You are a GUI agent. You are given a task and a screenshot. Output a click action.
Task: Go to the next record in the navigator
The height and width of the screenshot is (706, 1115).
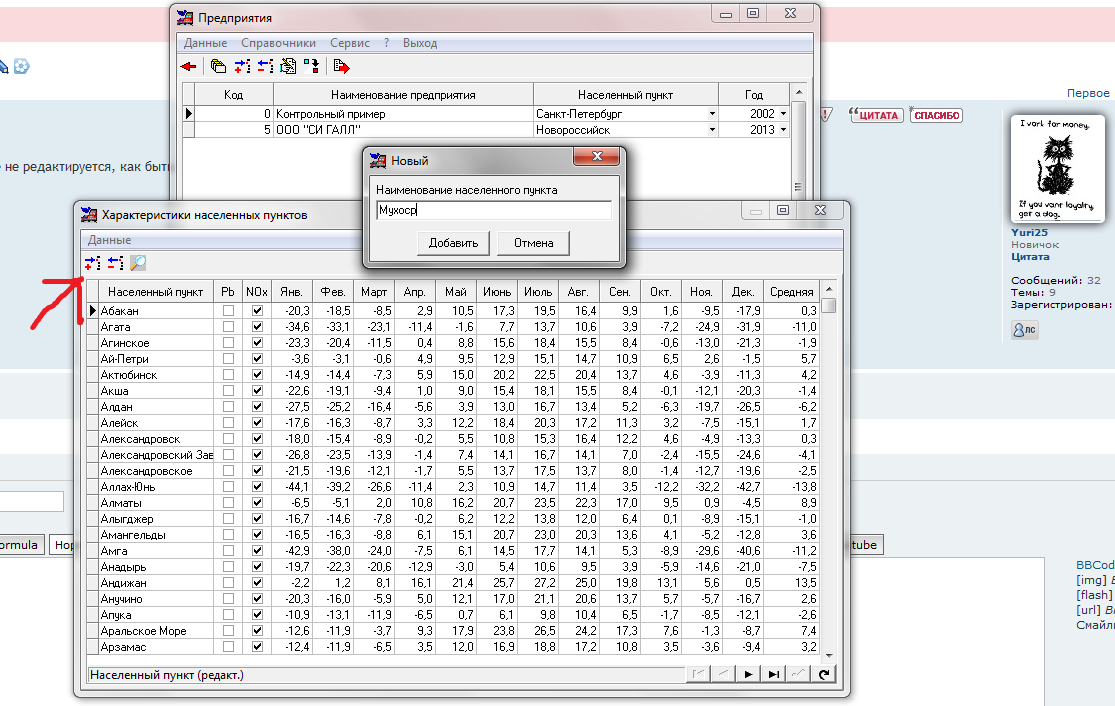point(749,675)
